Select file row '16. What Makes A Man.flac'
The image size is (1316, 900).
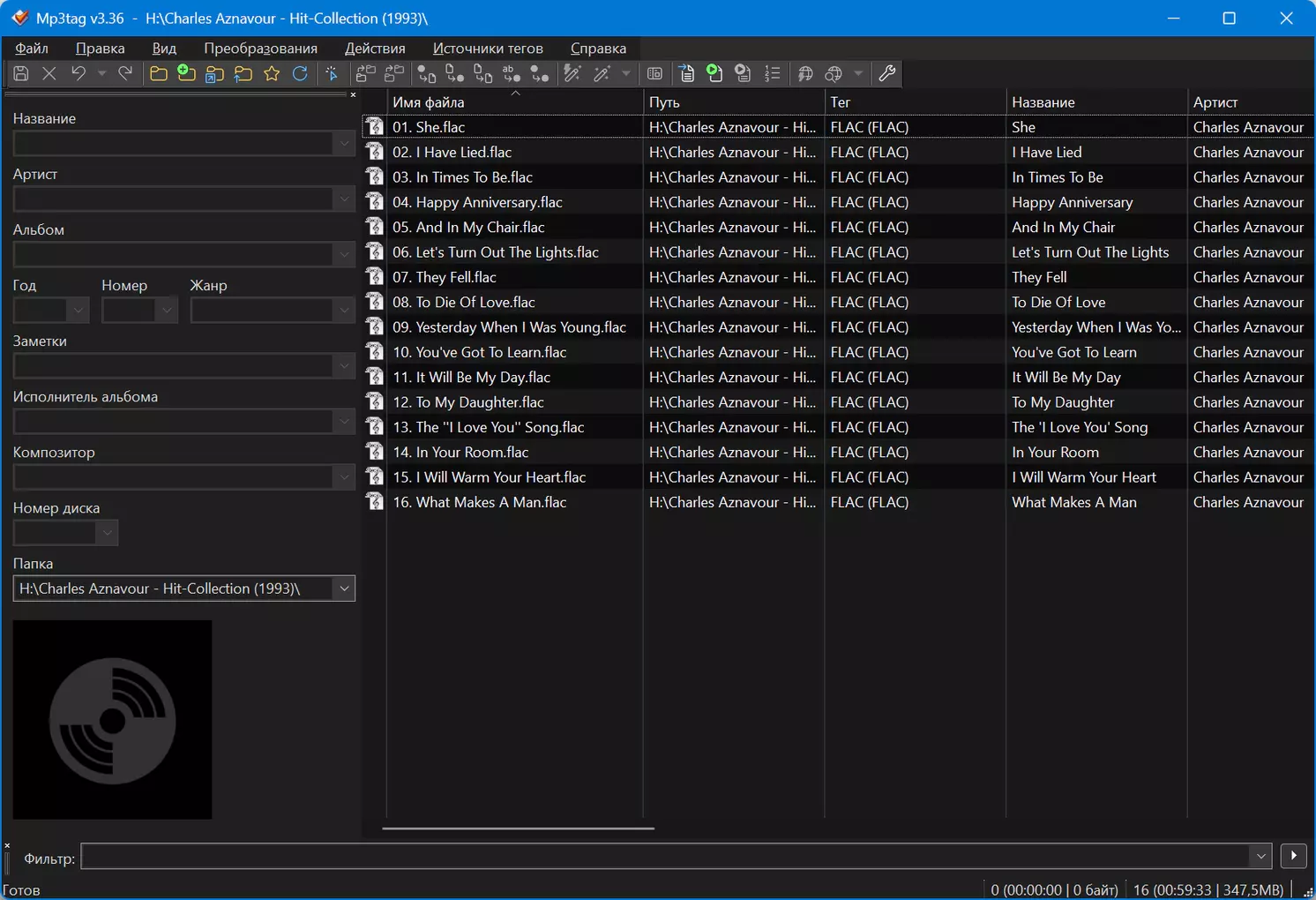pyautogui.click(x=838, y=502)
